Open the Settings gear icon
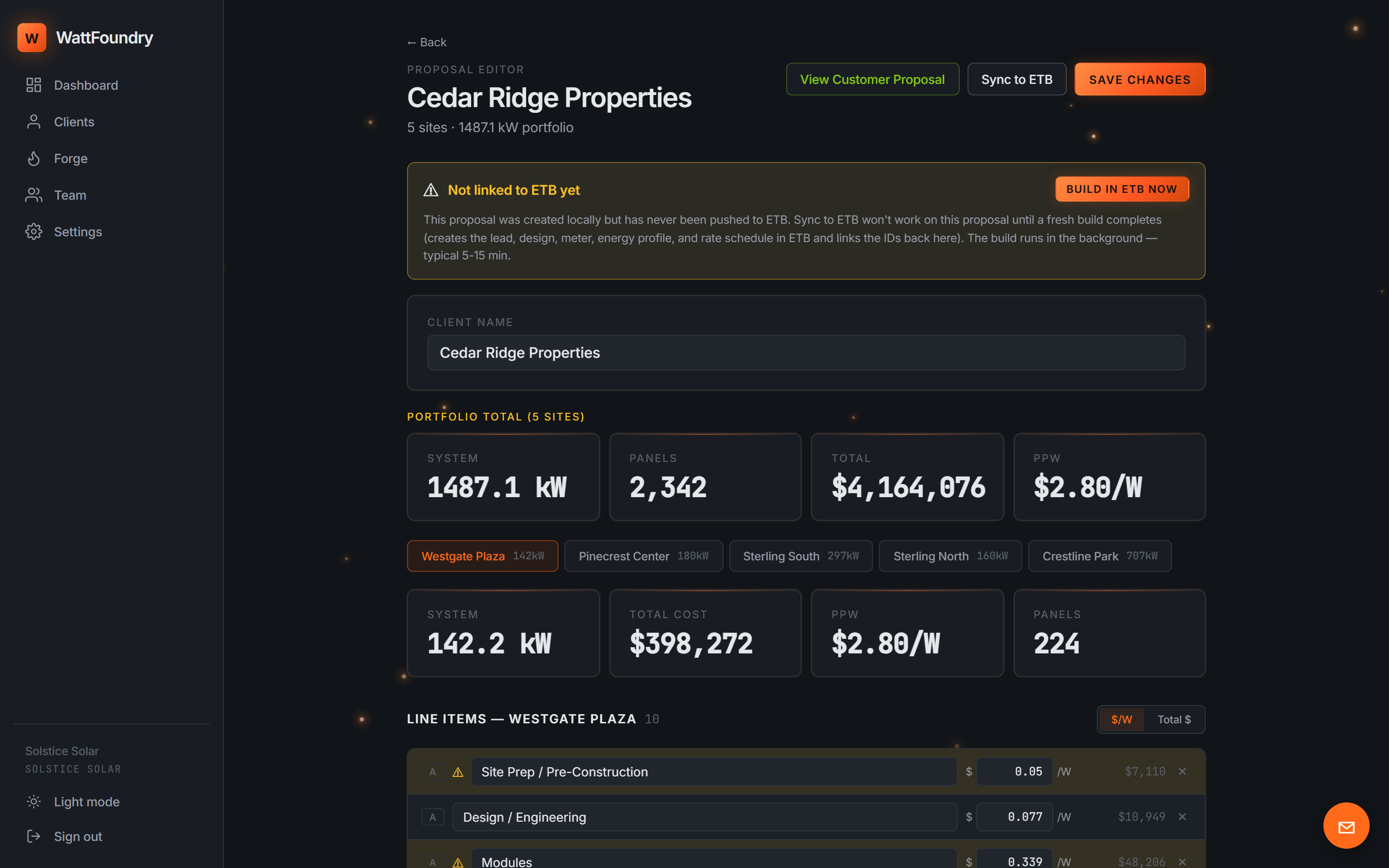Screen dimensions: 1389x868 pyautogui.click(x=34, y=232)
